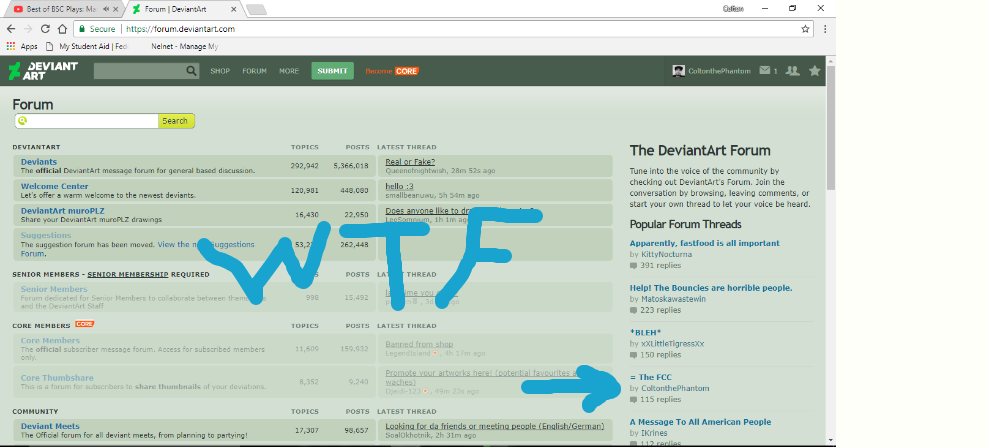The width and height of the screenshot is (989, 447).
Task: Open 'Looking for da friends' thread
Action: [x=494, y=426]
